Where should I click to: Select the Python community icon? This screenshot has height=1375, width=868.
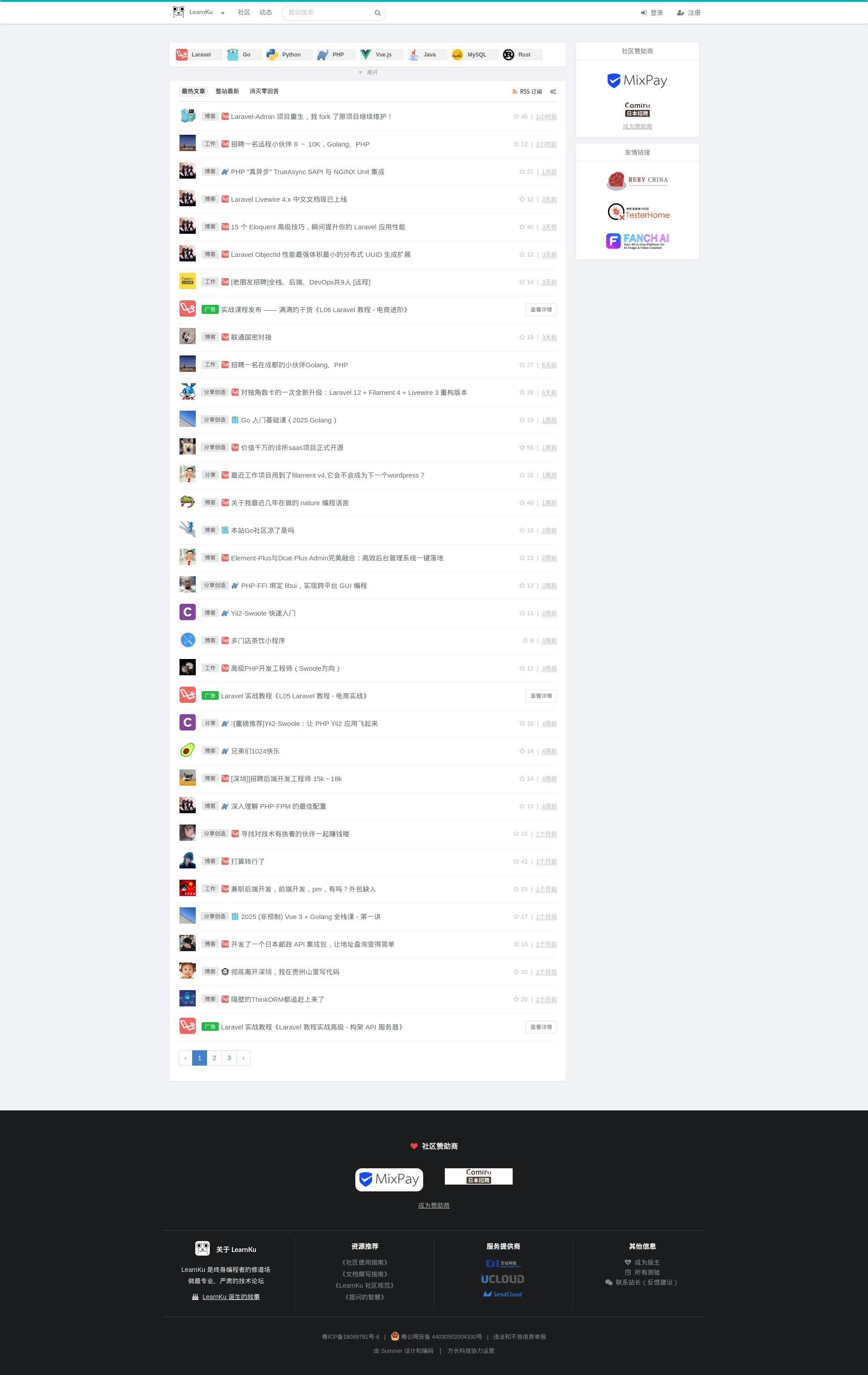pyautogui.click(x=272, y=55)
